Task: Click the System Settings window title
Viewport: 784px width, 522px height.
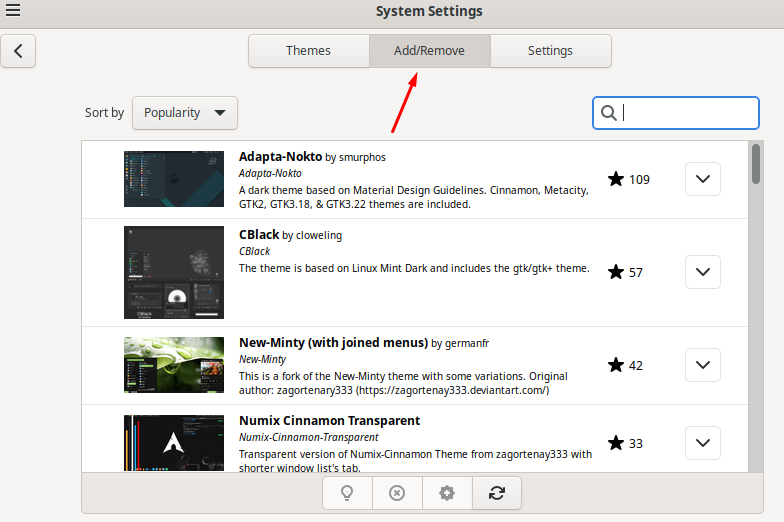Action: point(429,11)
